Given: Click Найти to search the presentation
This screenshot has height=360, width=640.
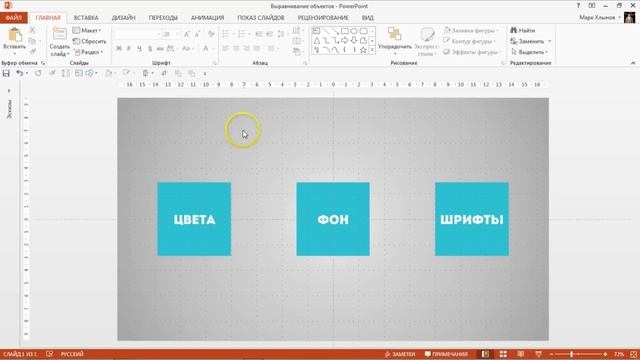Looking at the screenshot, I should click(522, 31).
